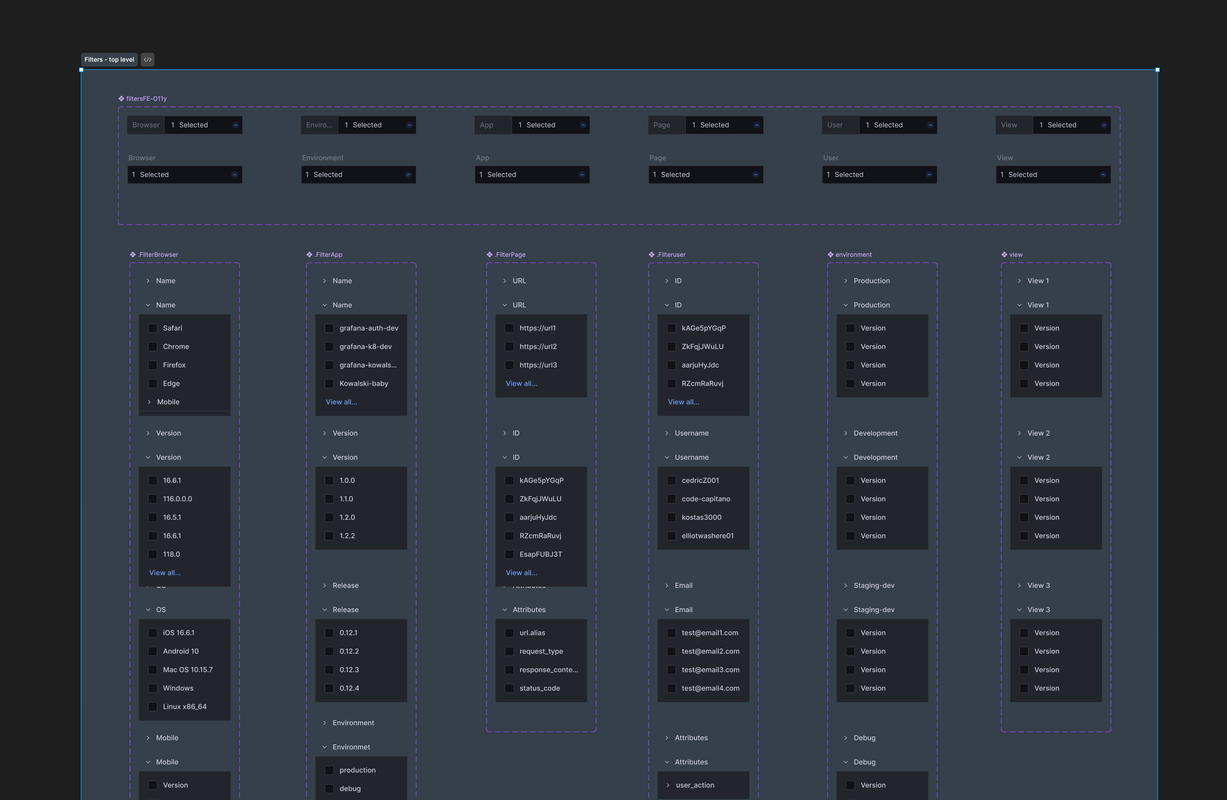Open the inline-labeled Page 1 Selected dropdown
1227x800 pixels.
[723, 125]
